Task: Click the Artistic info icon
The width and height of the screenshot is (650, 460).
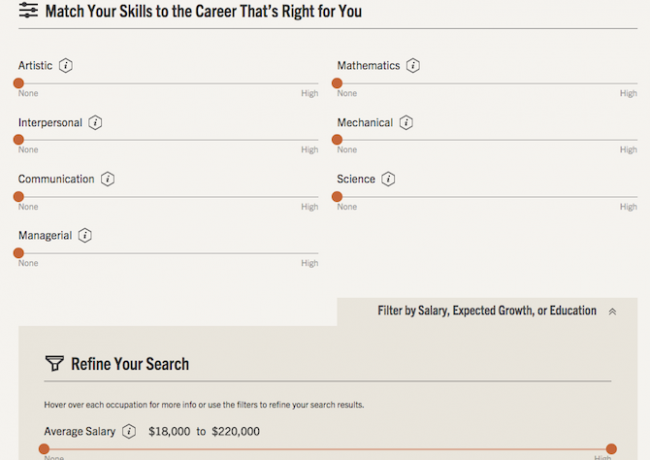Action: pos(65,65)
